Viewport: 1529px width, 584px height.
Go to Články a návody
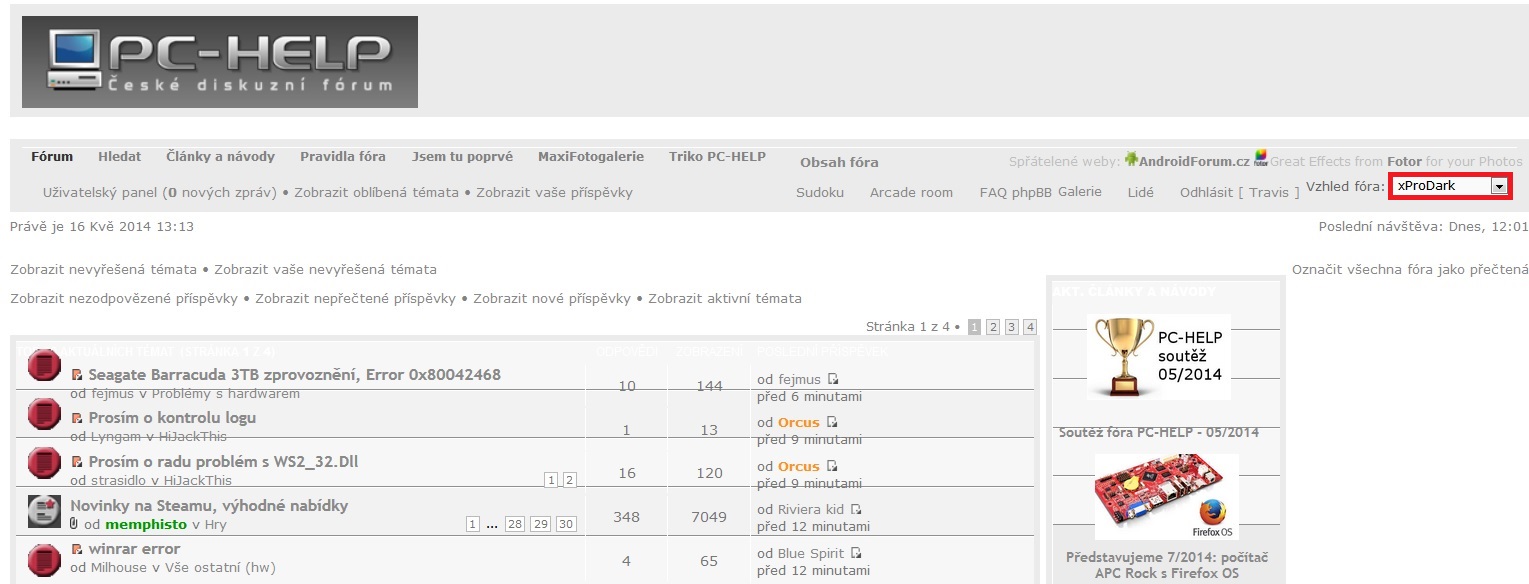click(x=221, y=157)
